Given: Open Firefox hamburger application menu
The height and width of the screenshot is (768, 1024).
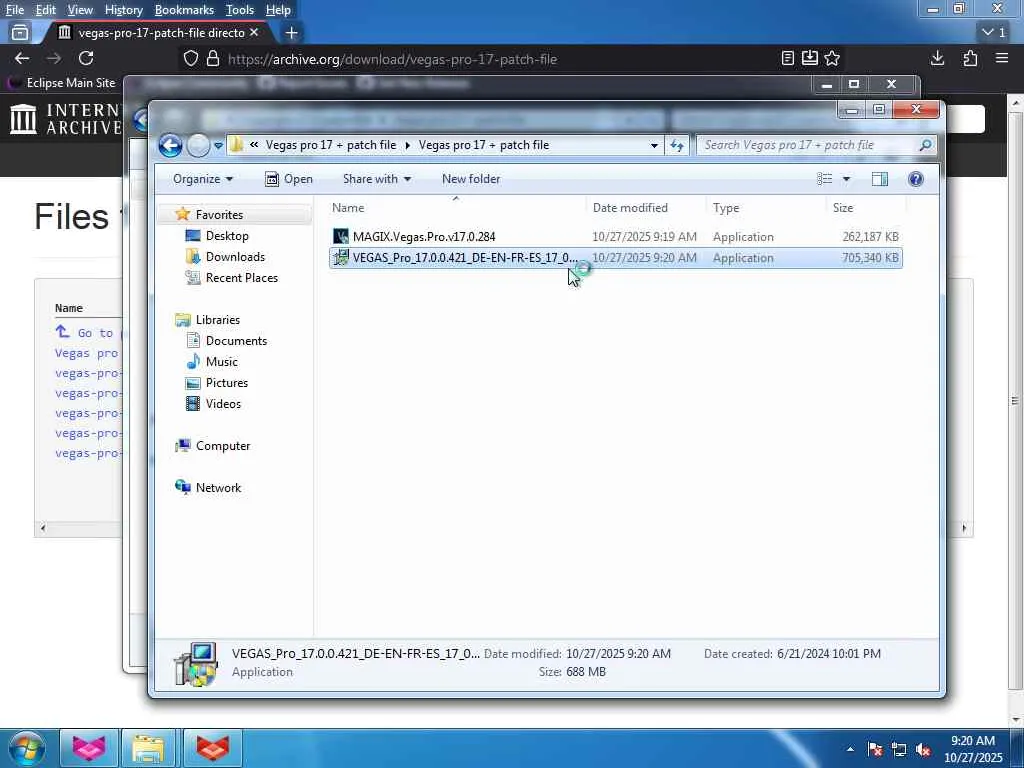Looking at the screenshot, I should [1002, 59].
